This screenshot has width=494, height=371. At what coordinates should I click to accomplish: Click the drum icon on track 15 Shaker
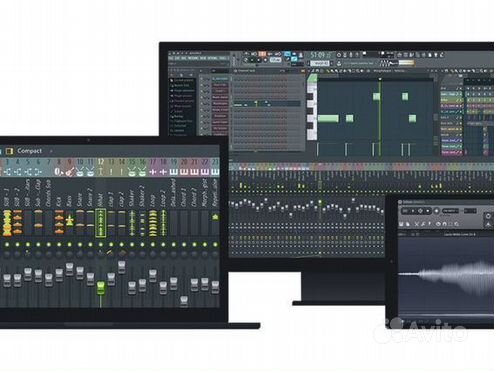132,172
